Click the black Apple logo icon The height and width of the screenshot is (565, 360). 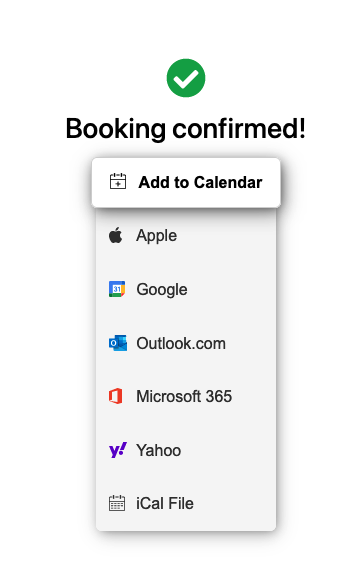116,235
